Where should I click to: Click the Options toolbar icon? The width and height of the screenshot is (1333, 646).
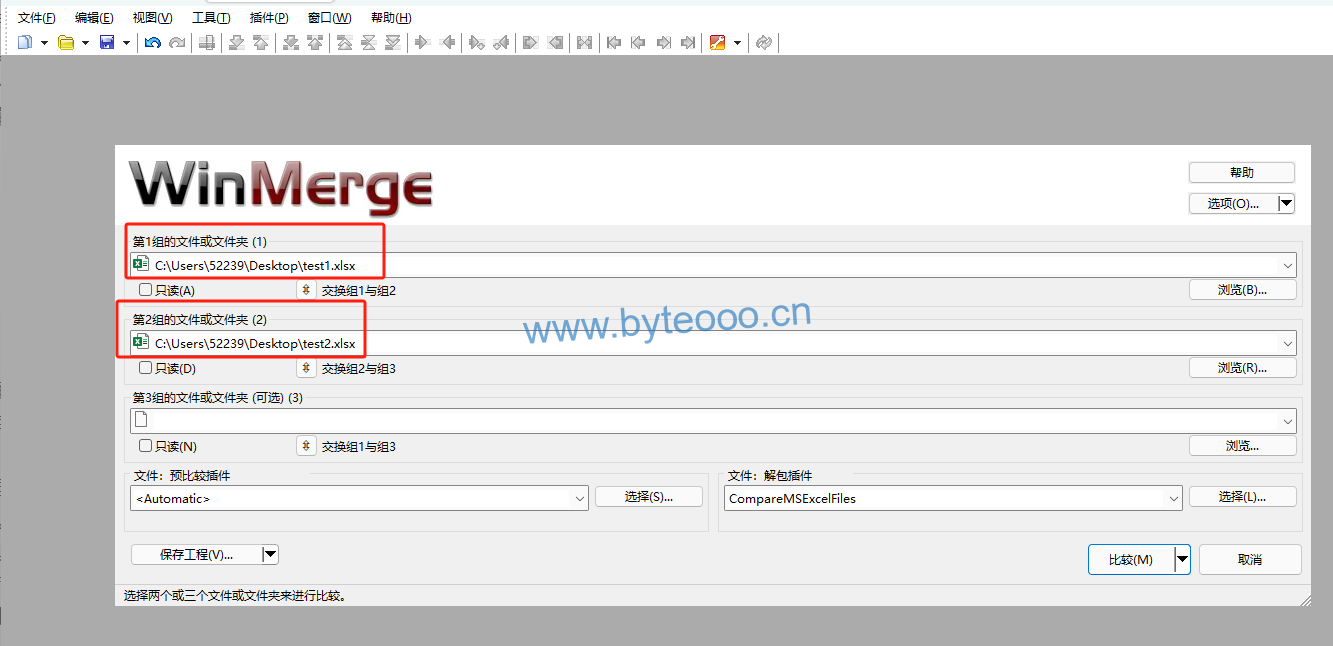coord(717,42)
